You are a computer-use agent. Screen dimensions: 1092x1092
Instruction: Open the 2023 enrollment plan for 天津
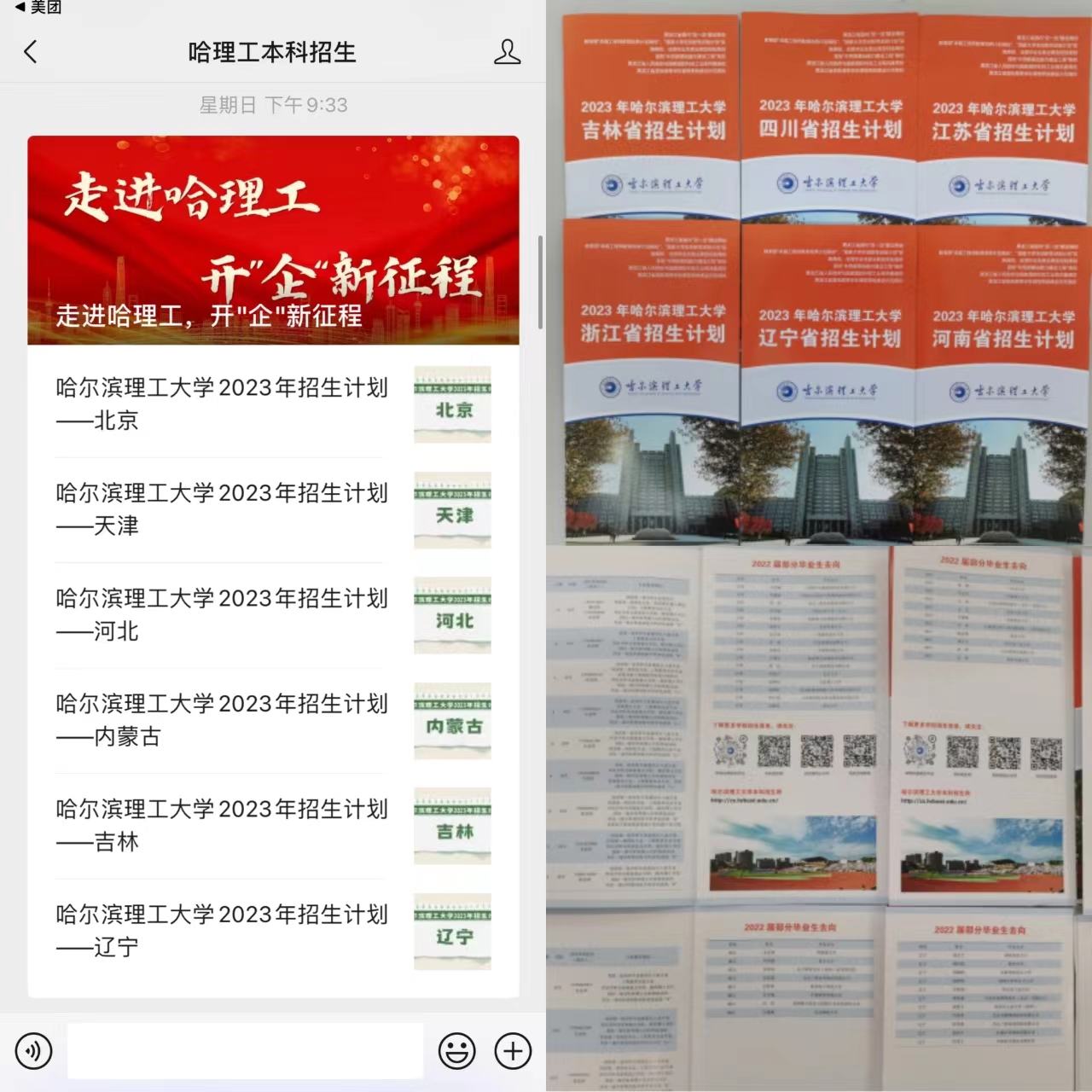[222, 509]
